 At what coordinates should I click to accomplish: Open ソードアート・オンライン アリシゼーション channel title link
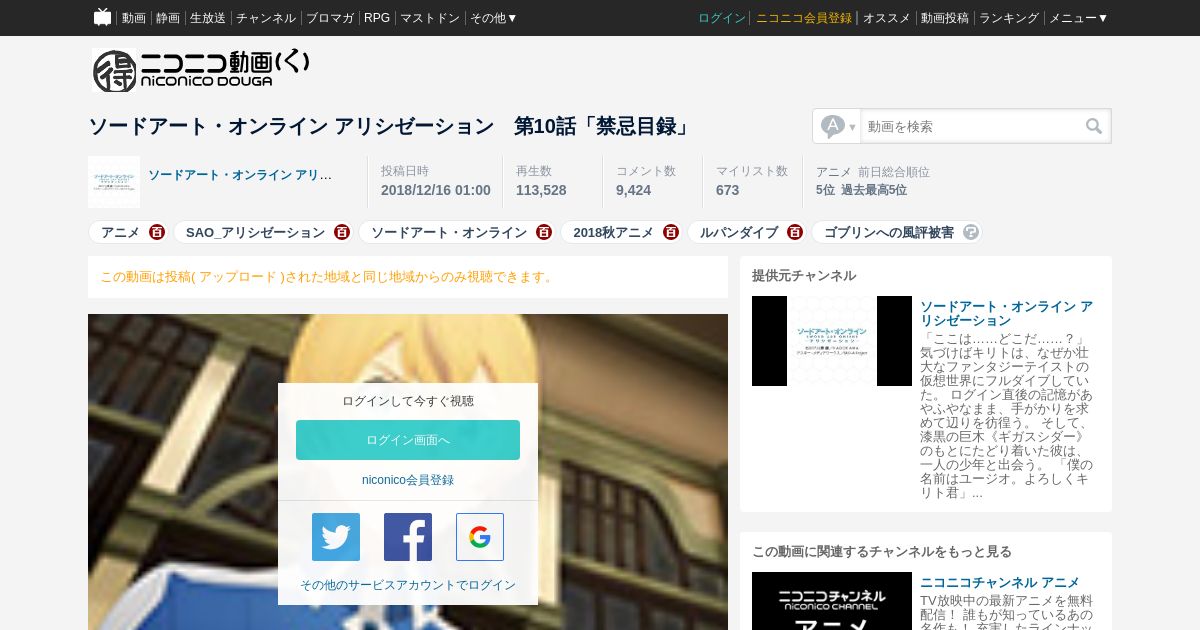click(1006, 313)
